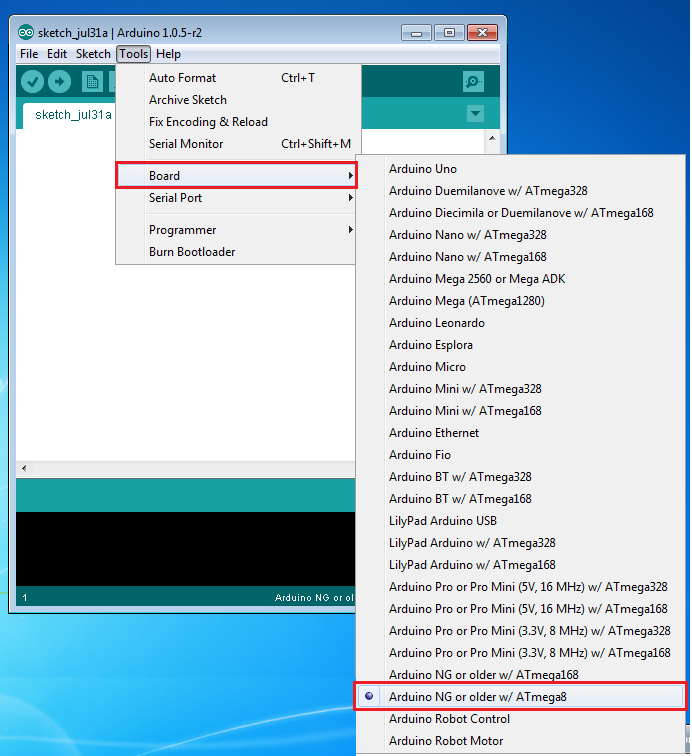Close the Arduino window
The width and height of the screenshot is (692, 756).
(482, 33)
